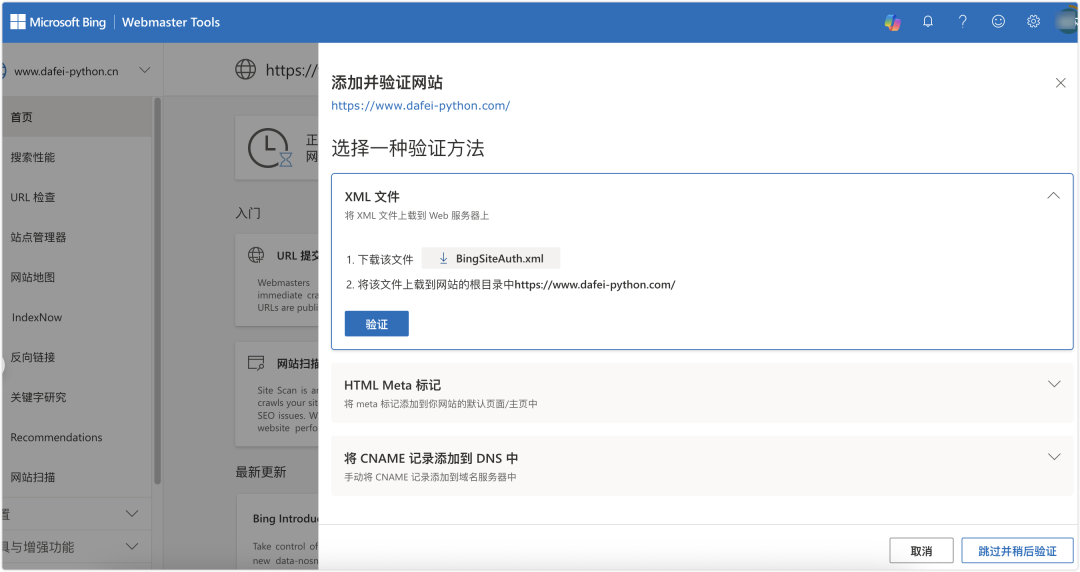Open the user account avatar
The width and height of the screenshot is (1080, 572).
point(1068,21)
